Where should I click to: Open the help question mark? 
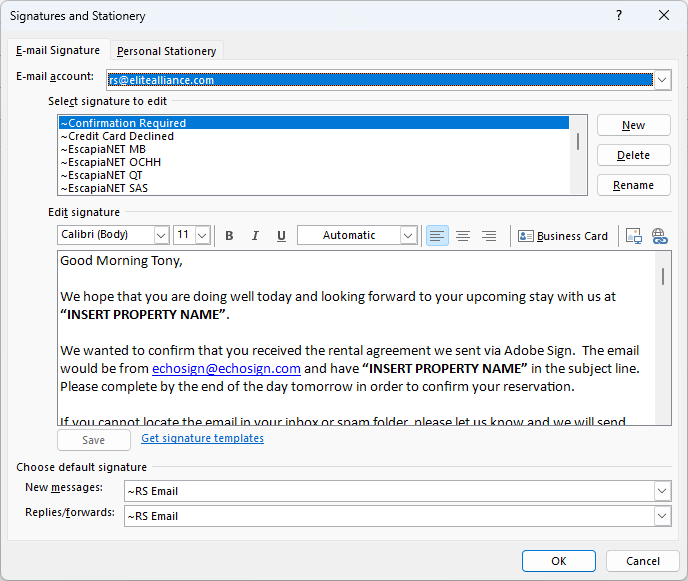(619, 15)
